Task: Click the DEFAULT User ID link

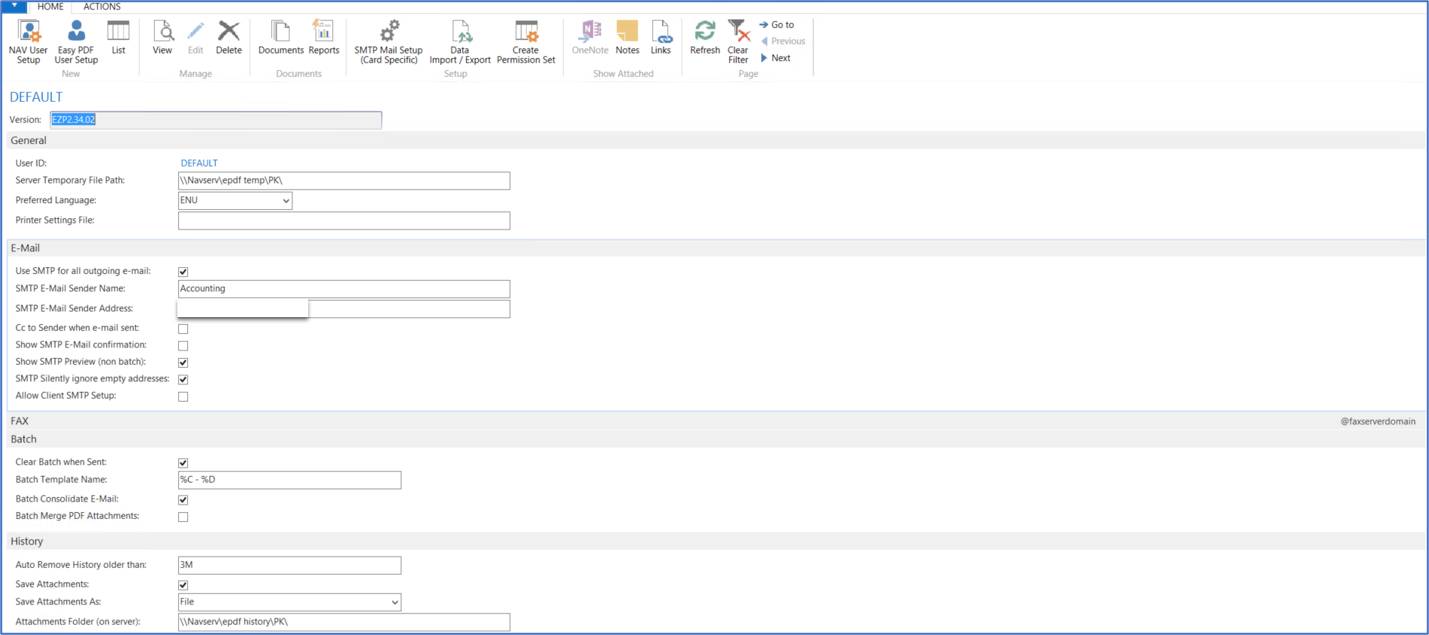Action: [199, 163]
